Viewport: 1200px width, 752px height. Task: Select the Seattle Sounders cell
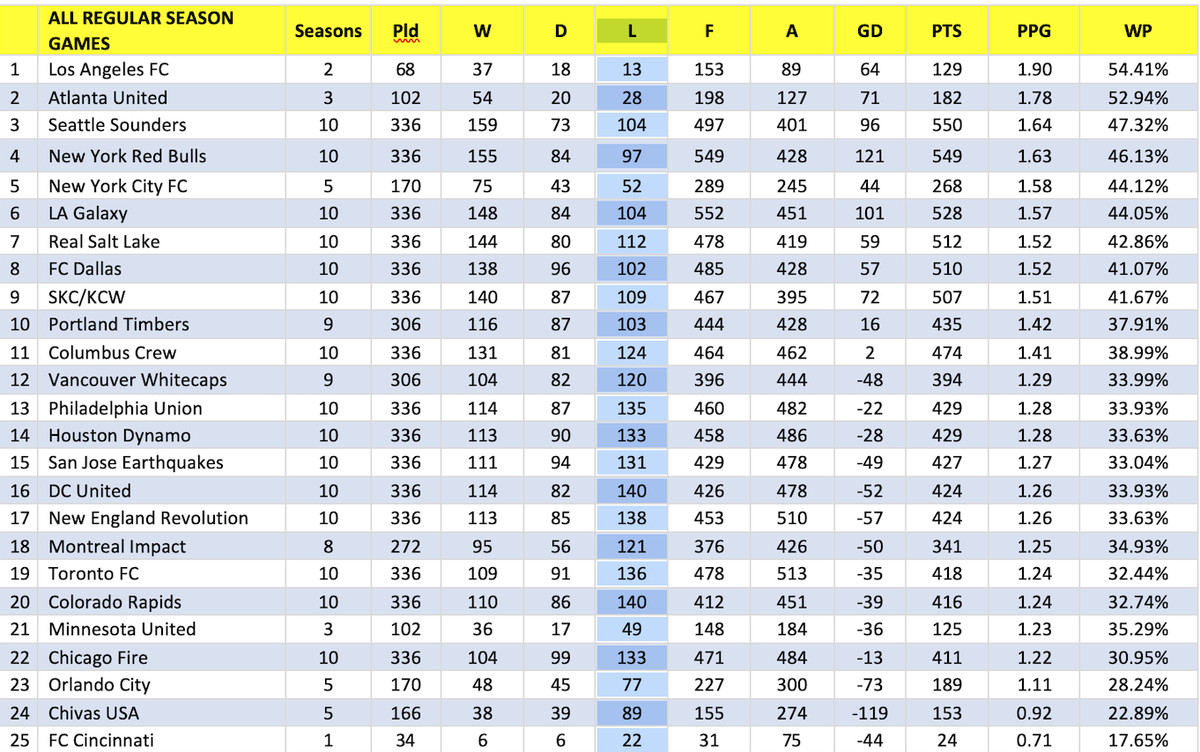pos(117,125)
